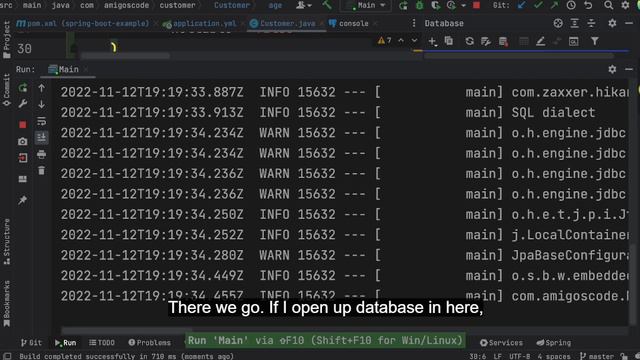
Task: Click the Git Rollback undo icon
Action: (x=588, y=5)
